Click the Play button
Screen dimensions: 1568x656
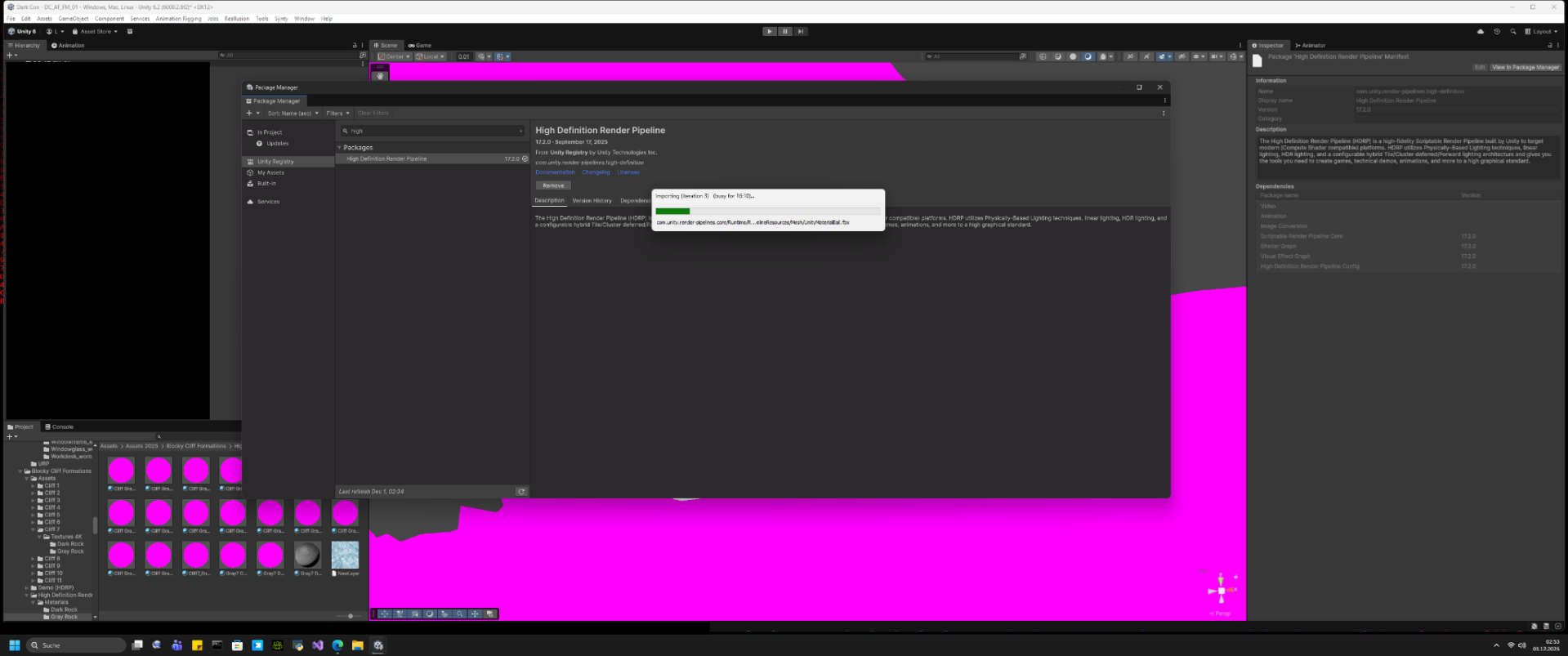click(x=770, y=31)
